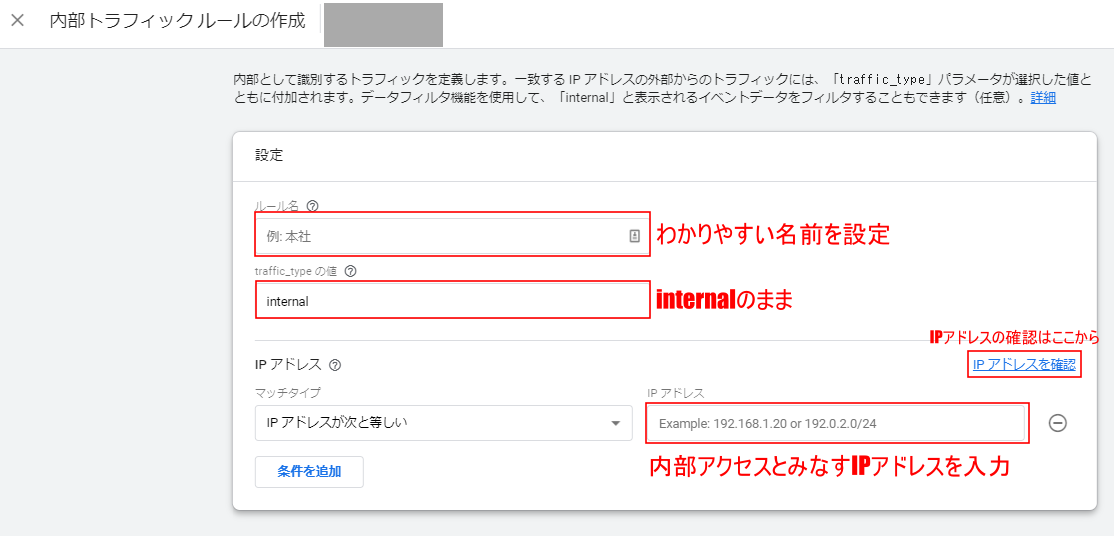Click the help icon next to ルール名
This screenshot has height=536, width=1114.
[312, 206]
